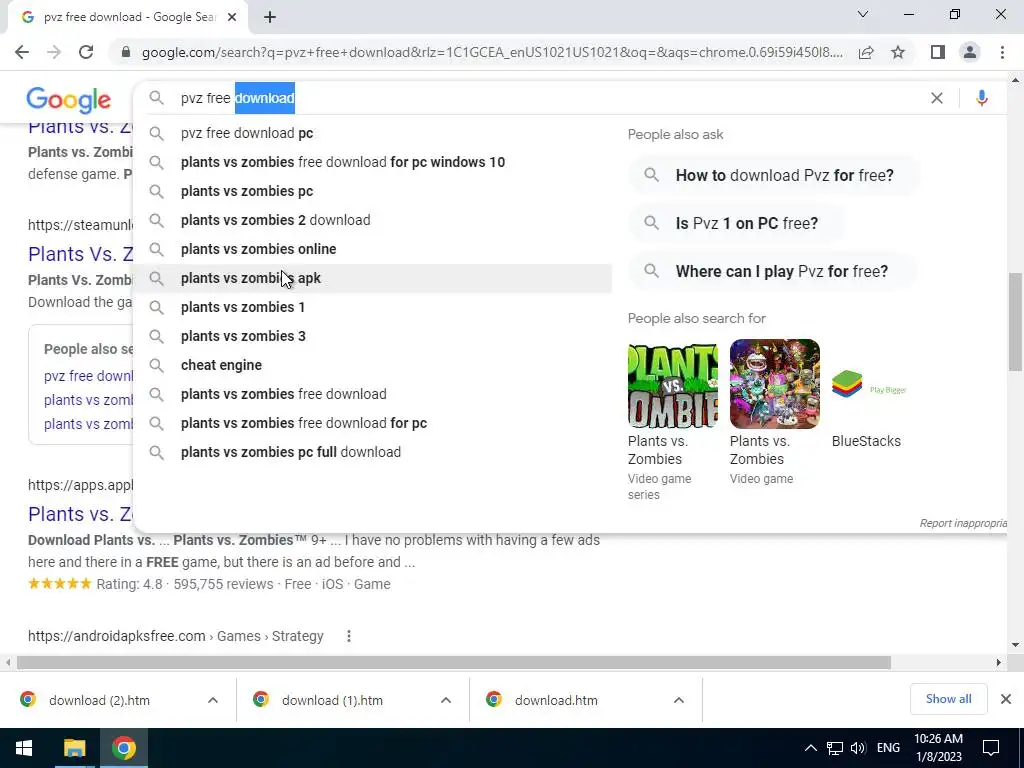Select suggestion free download for pc windows 10

[x=373, y=162]
